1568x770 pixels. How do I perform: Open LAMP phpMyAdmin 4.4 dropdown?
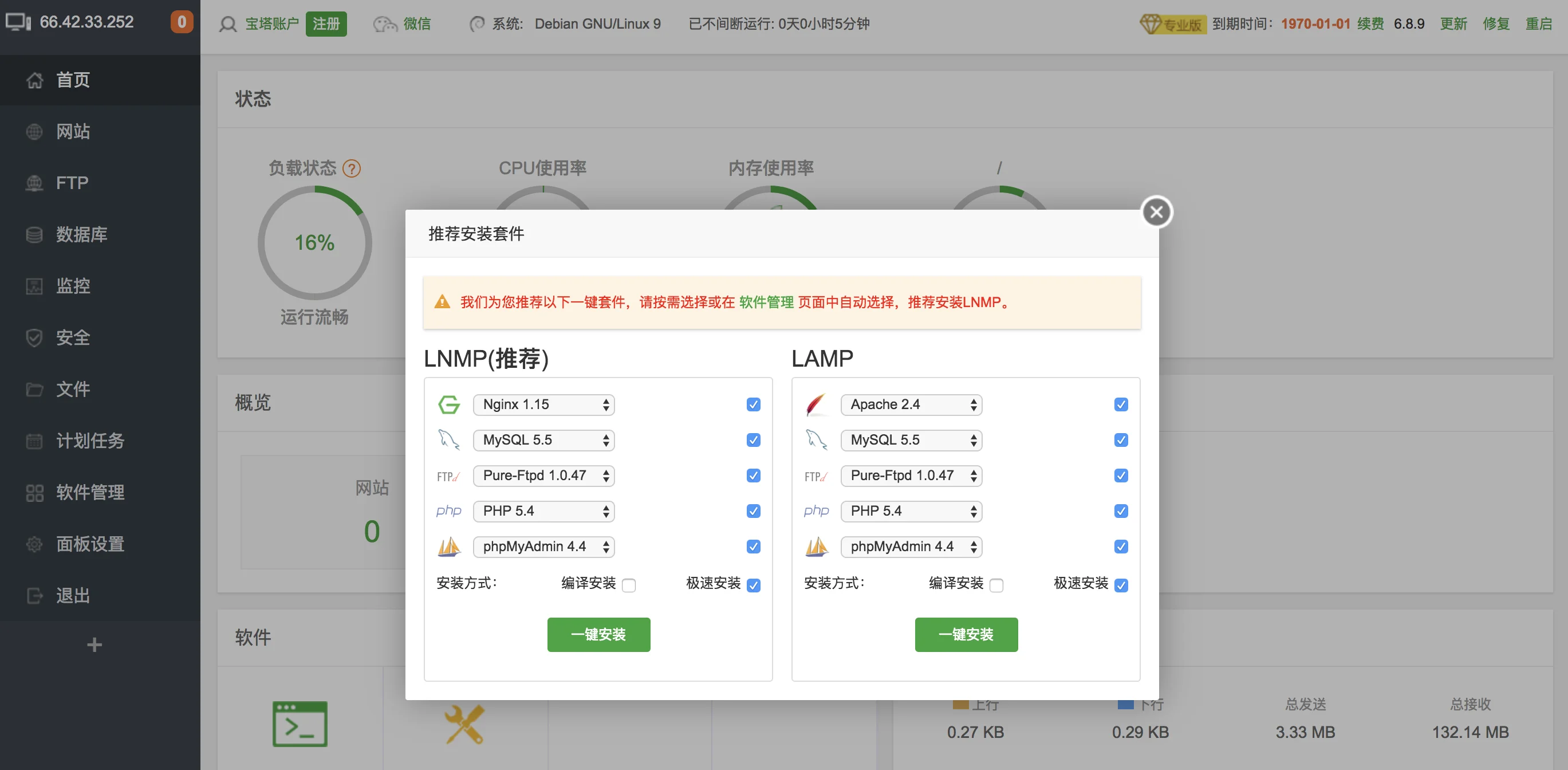pos(911,547)
